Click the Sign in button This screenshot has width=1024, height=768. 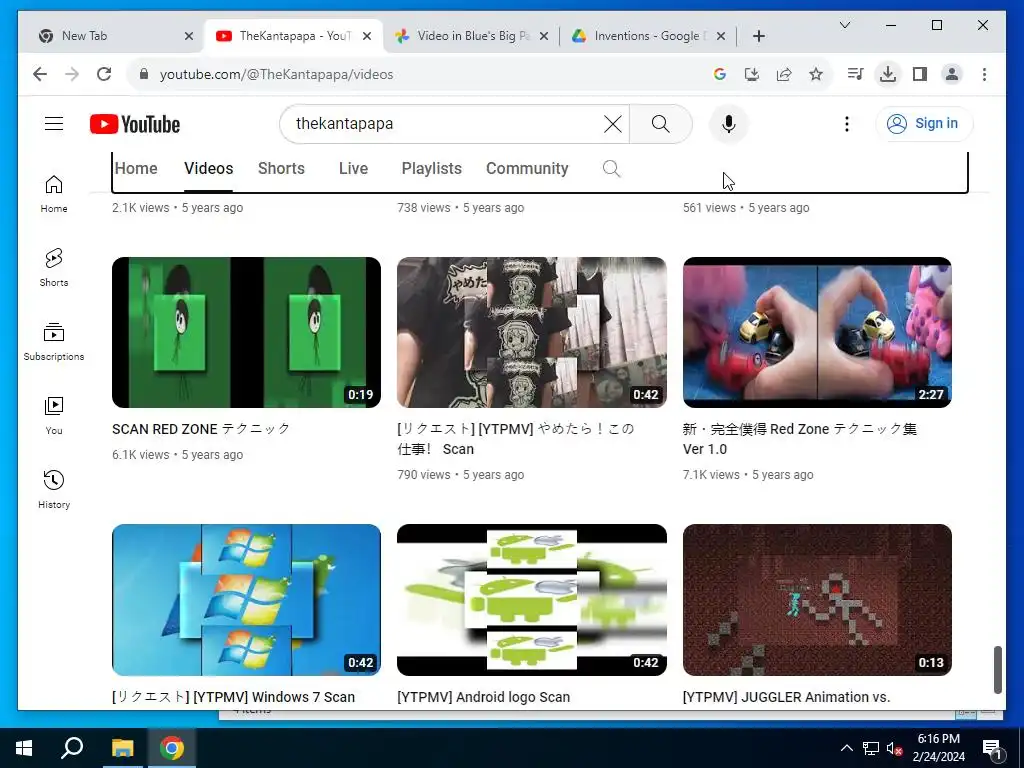click(923, 123)
